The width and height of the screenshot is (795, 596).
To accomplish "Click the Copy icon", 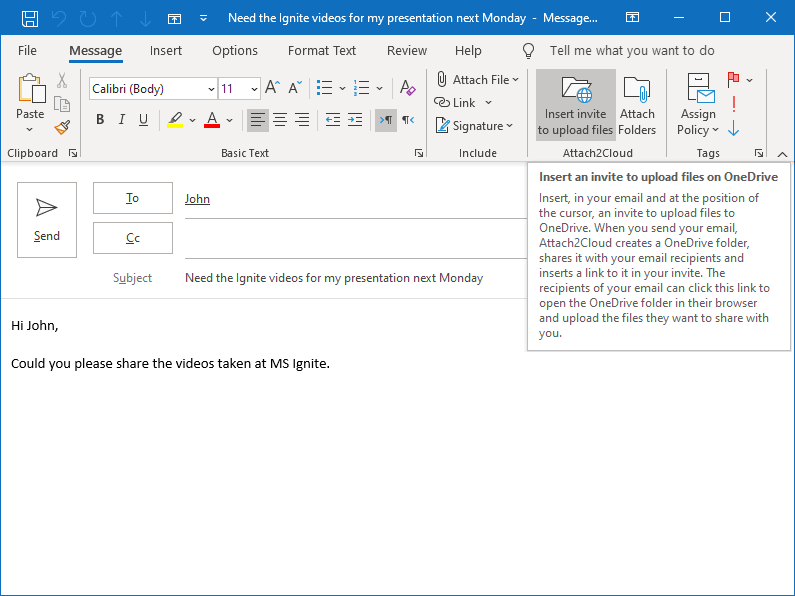I will tap(62, 104).
